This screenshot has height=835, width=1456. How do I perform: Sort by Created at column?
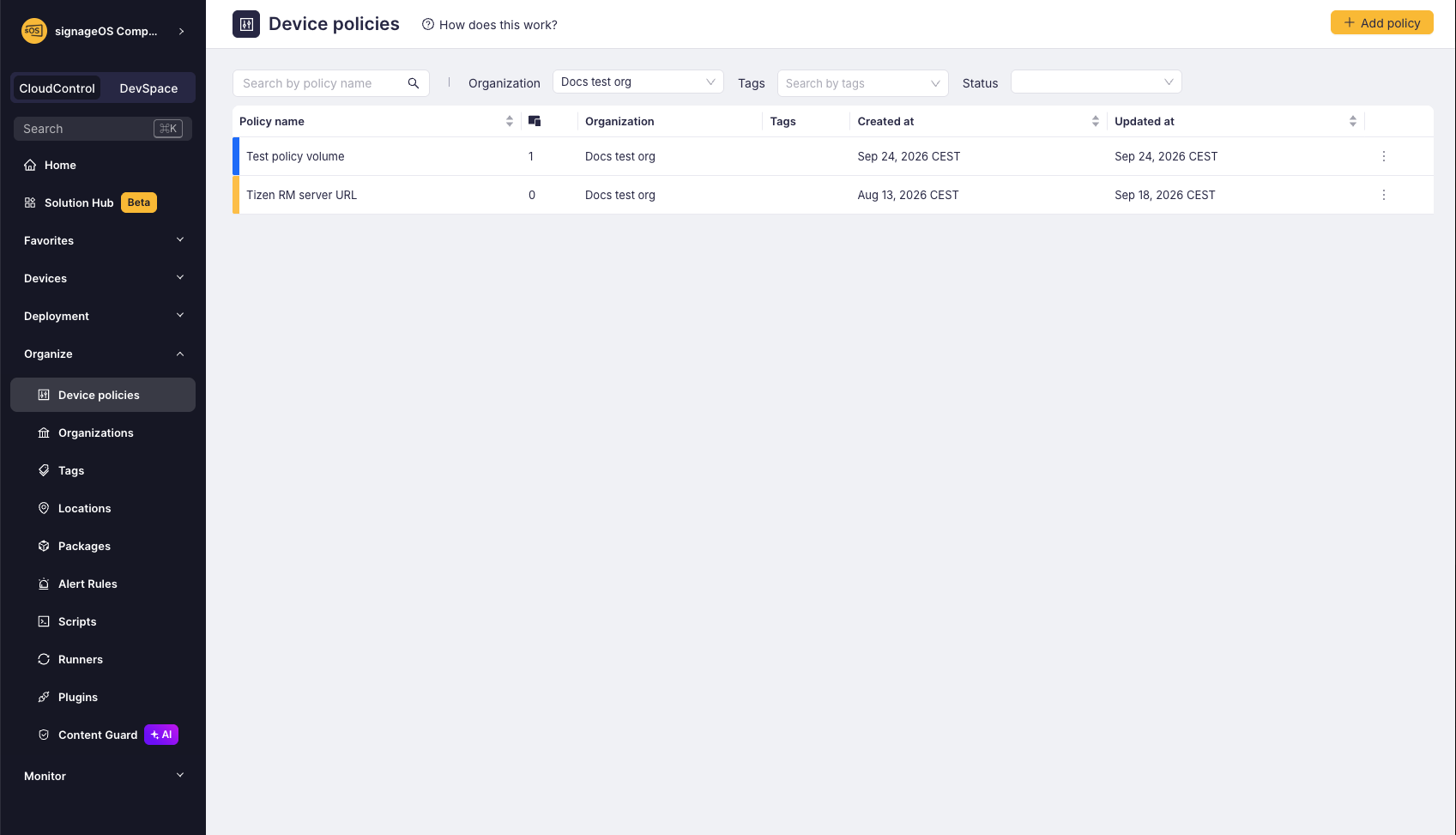(x=1096, y=121)
